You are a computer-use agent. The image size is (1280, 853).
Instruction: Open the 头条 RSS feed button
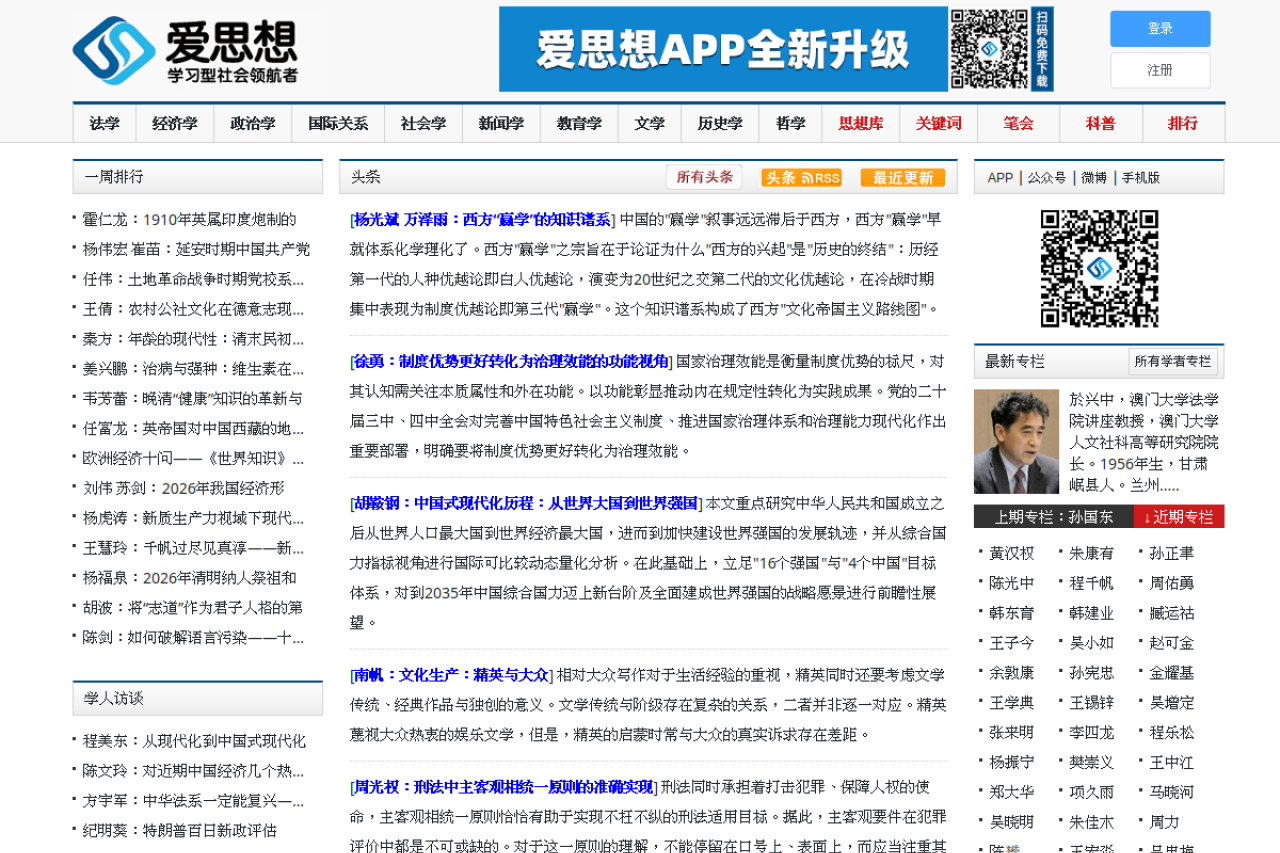pos(801,178)
